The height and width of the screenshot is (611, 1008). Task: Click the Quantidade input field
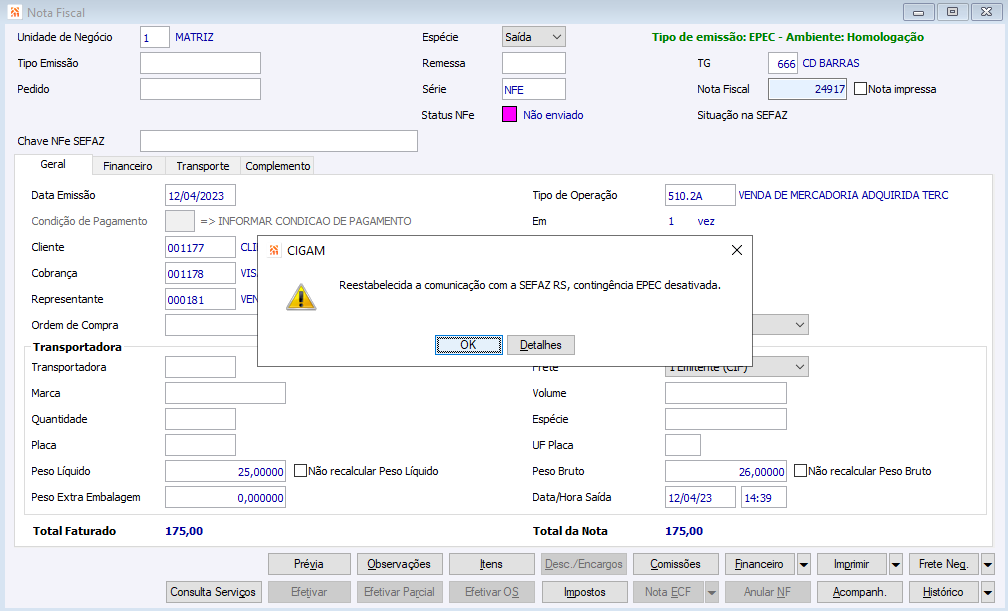[200, 419]
